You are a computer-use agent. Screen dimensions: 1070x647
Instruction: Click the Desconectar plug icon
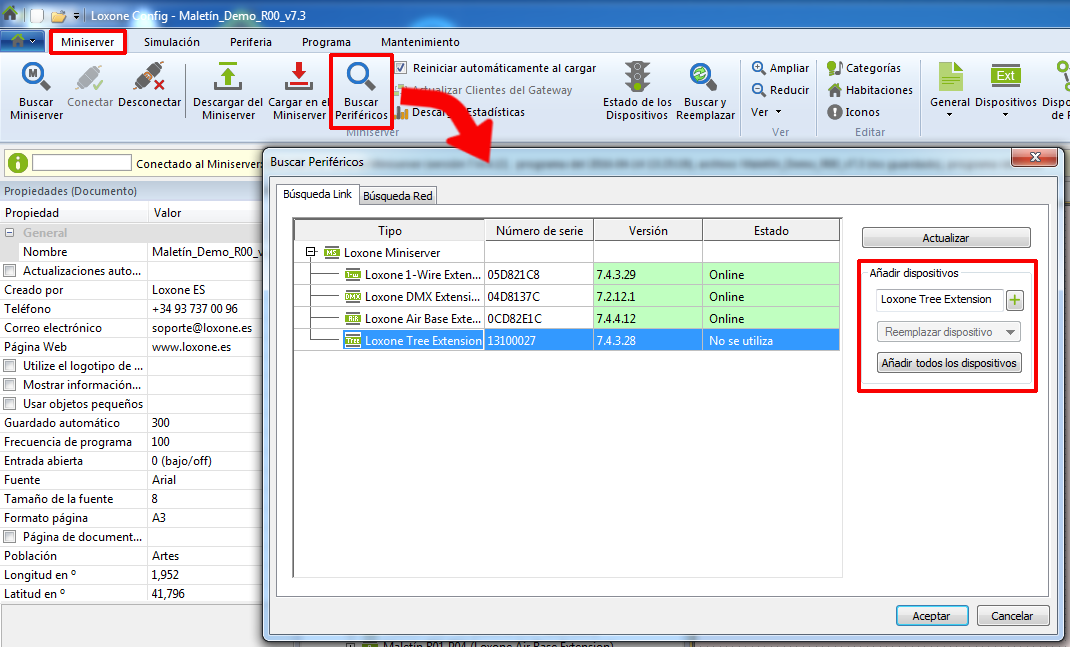click(149, 78)
